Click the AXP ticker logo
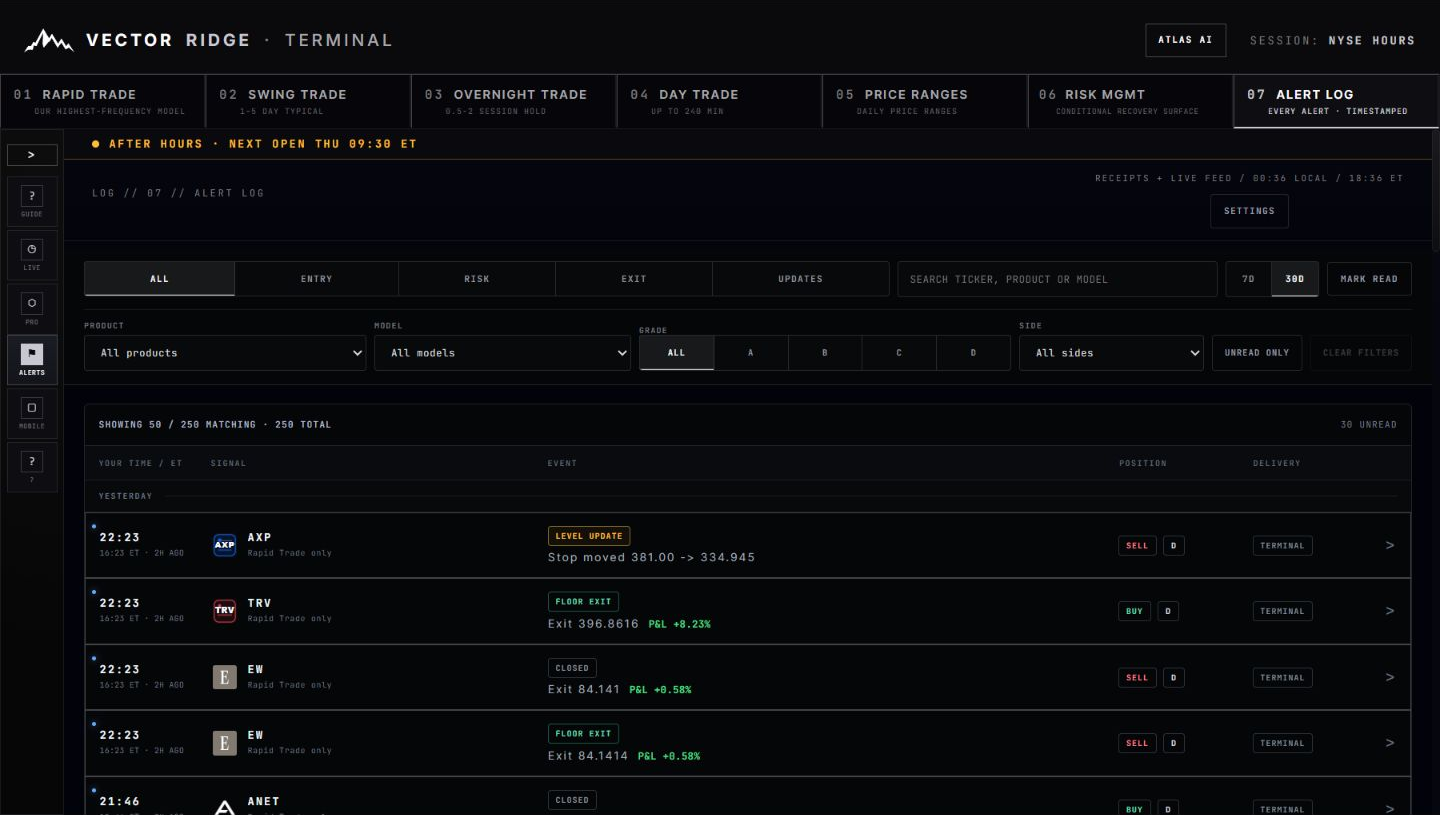 tap(225, 545)
